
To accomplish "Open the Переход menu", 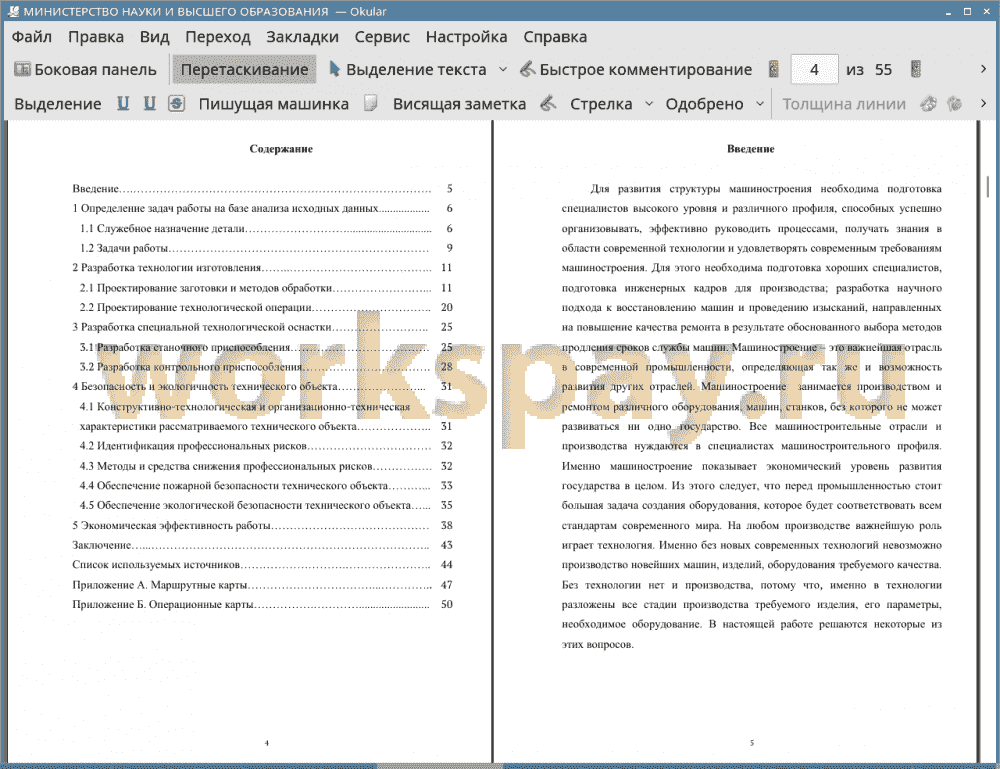I will [217, 37].
